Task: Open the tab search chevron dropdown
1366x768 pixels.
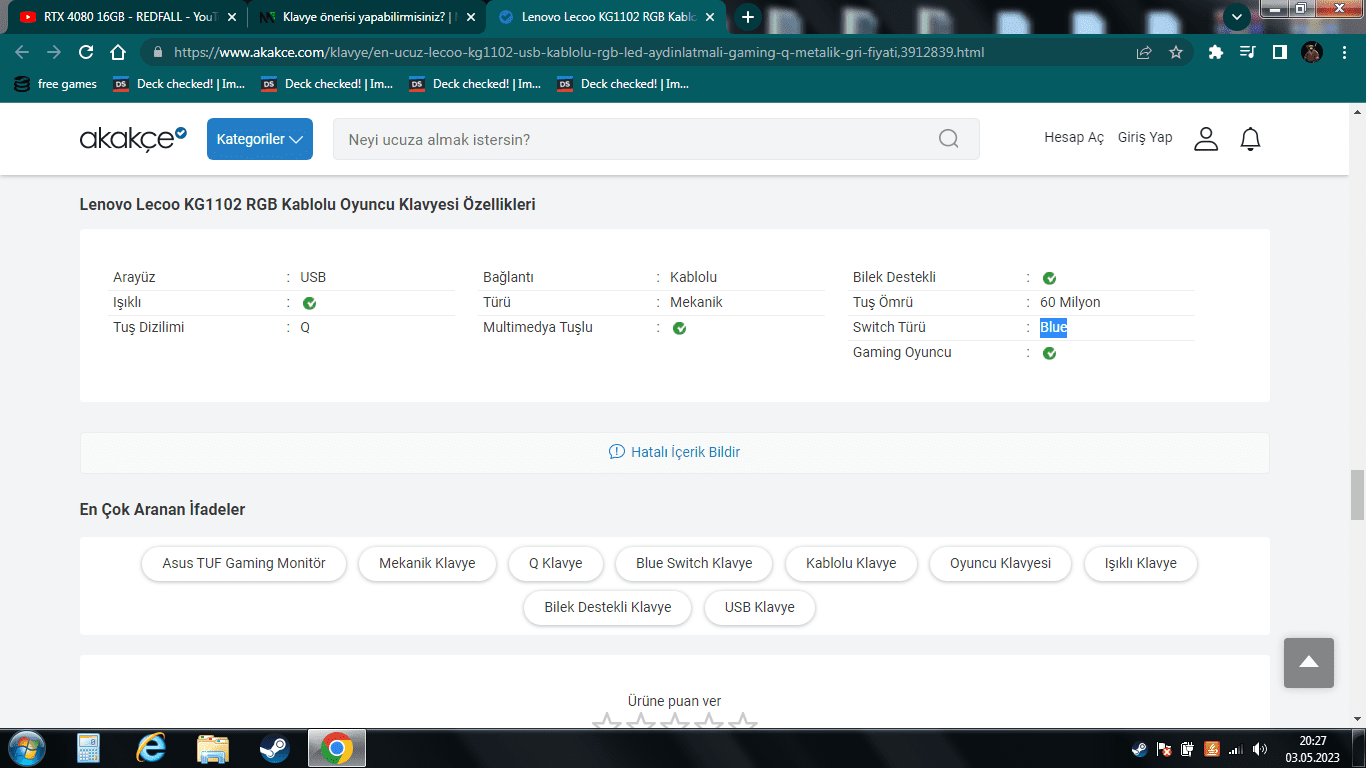Action: pos(1236,17)
